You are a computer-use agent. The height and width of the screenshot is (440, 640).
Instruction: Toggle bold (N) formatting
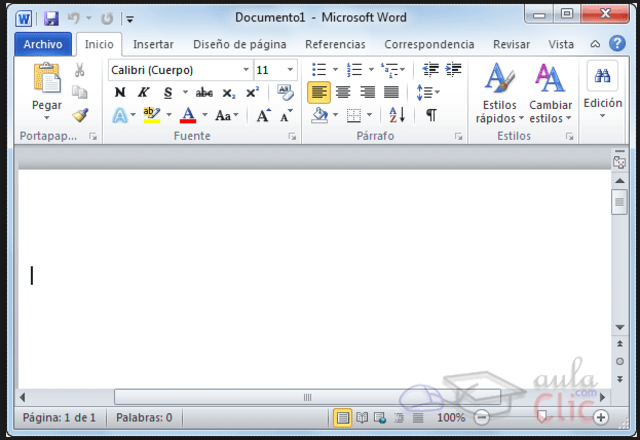[120, 92]
